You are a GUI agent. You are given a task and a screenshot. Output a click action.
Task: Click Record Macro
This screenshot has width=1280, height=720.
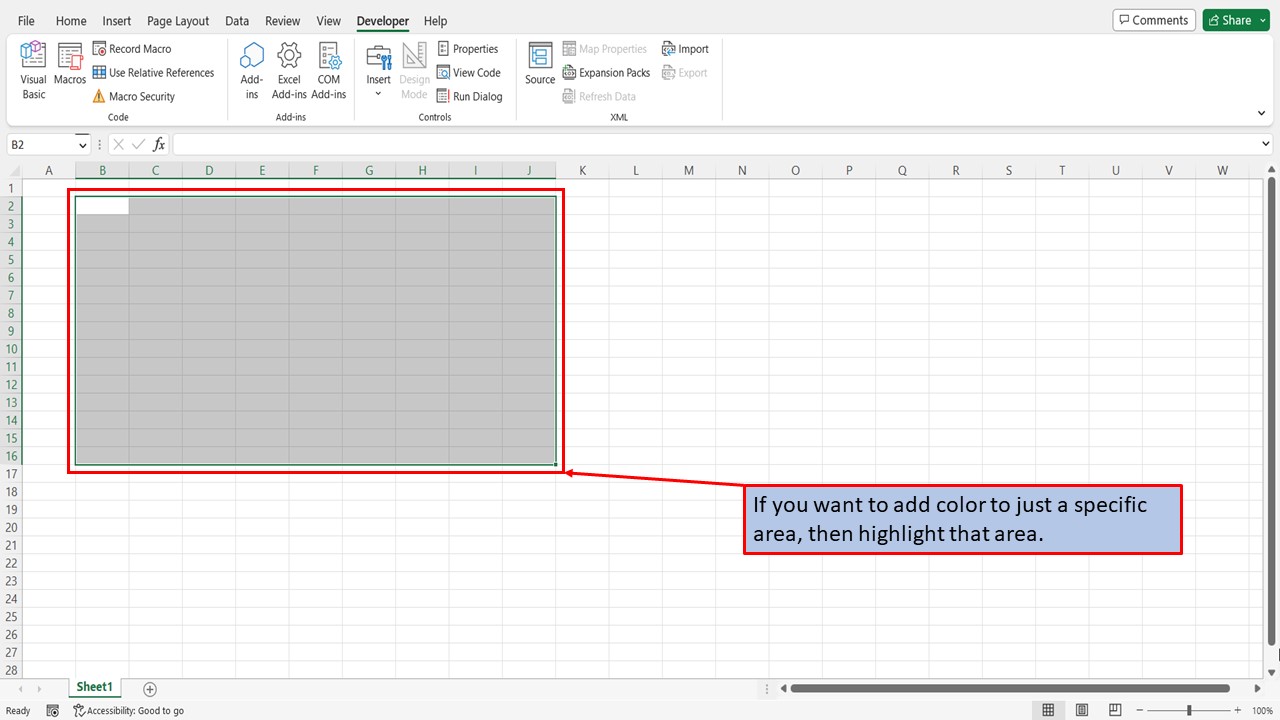pos(132,49)
